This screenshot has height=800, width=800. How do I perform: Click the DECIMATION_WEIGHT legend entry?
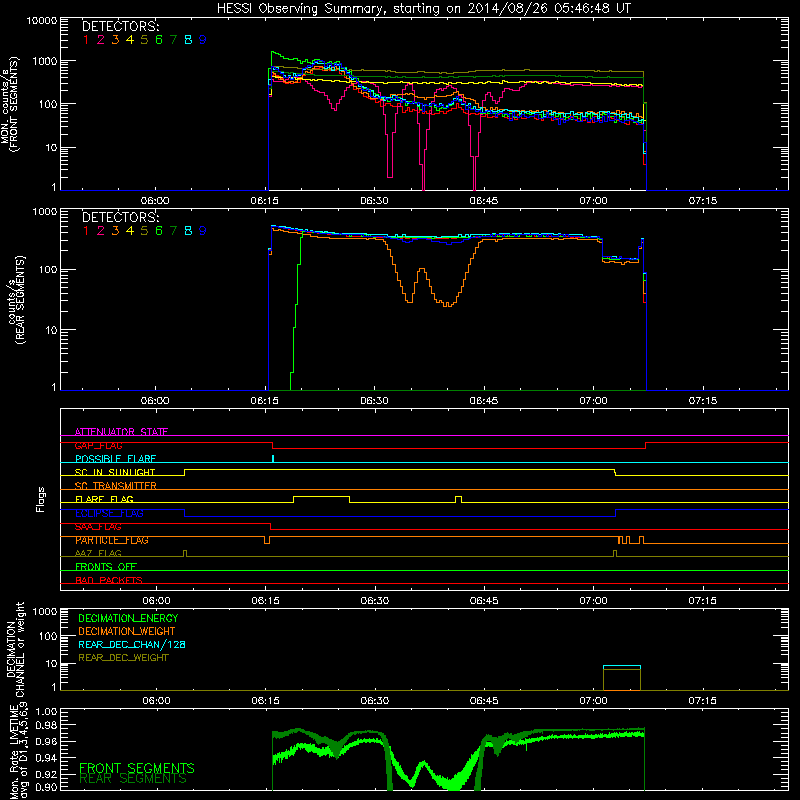click(x=127, y=631)
